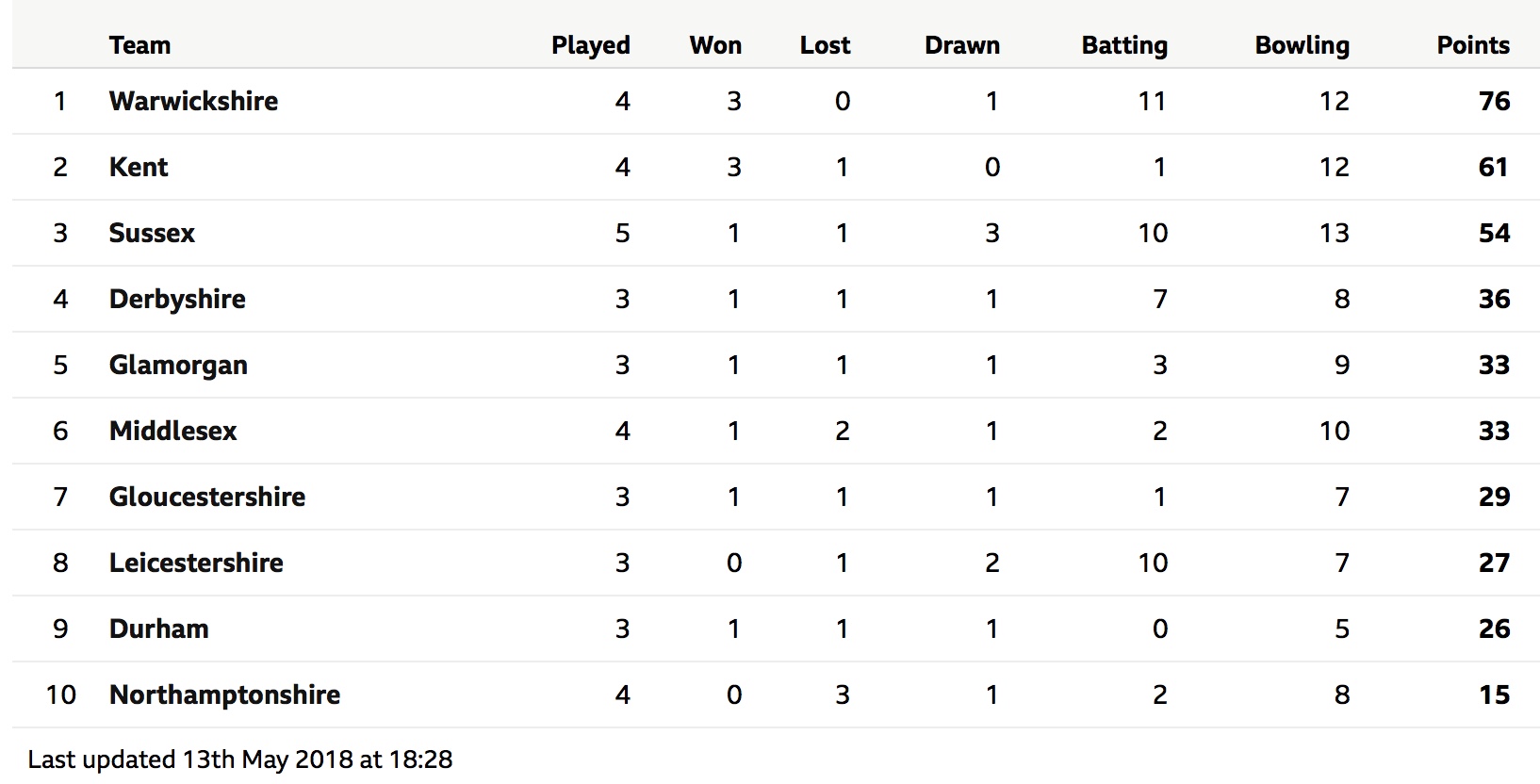Image resolution: width=1540 pixels, height=784 pixels.
Task: Open the Gloucestershire team name
Action: point(207,497)
